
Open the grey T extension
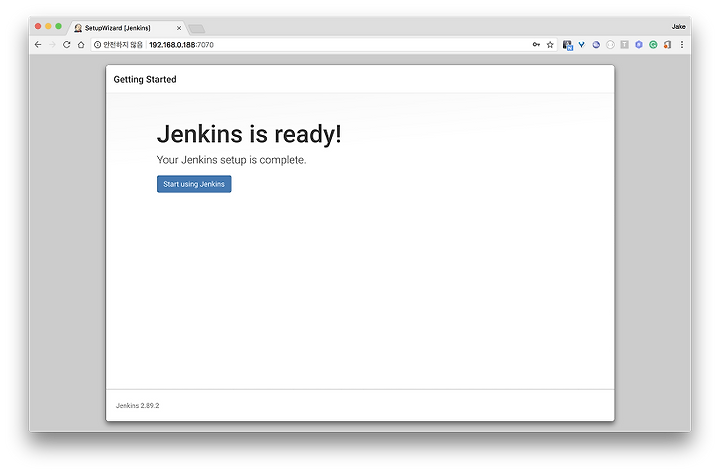coord(624,45)
